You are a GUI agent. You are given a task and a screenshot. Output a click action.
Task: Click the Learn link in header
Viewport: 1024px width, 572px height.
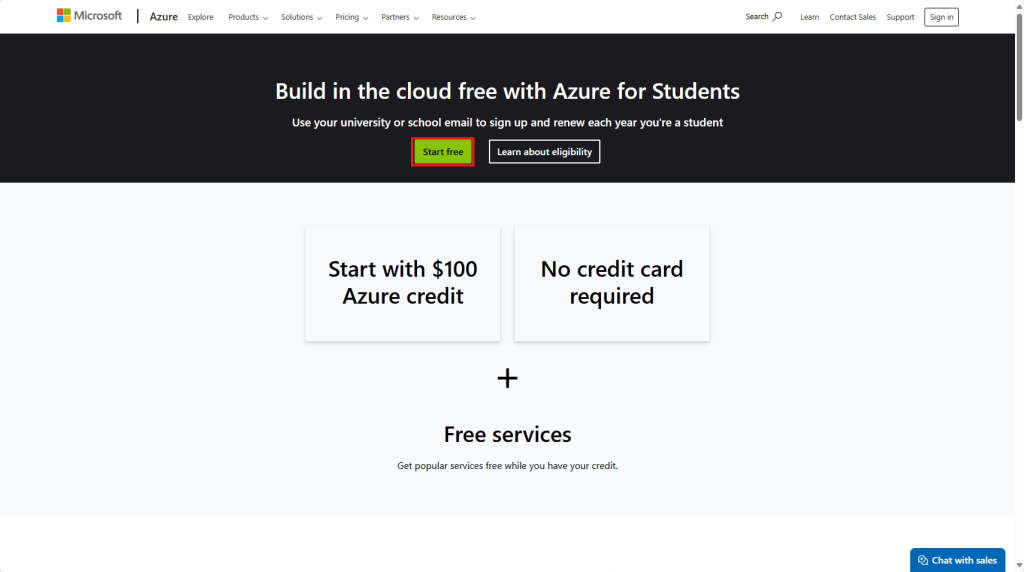click(x=809, y=17)
